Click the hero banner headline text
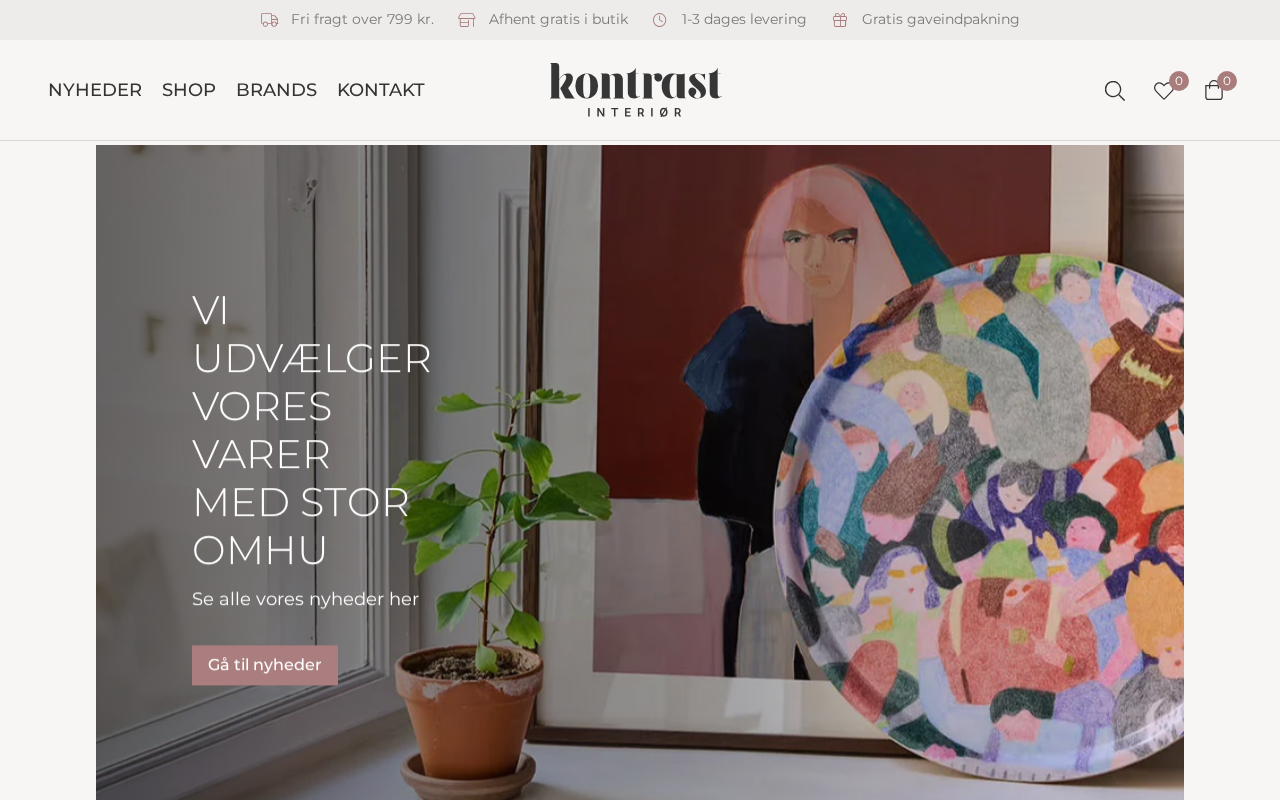The image size is (1280, 800). tap(311, 430)
